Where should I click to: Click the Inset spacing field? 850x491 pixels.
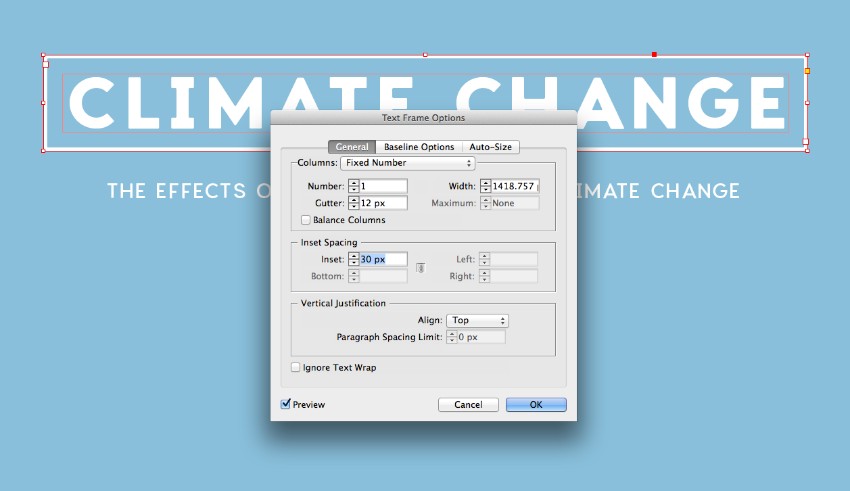pos(383,259)
